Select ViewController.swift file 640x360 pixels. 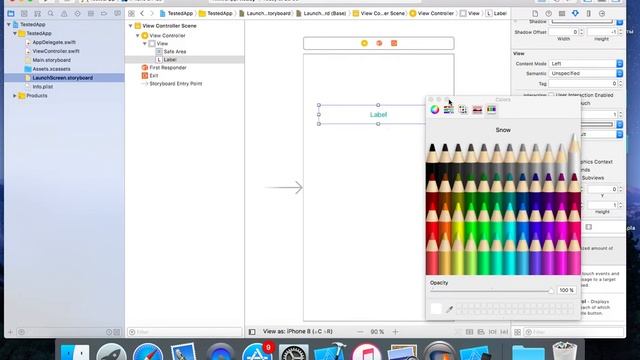point(56,51)
